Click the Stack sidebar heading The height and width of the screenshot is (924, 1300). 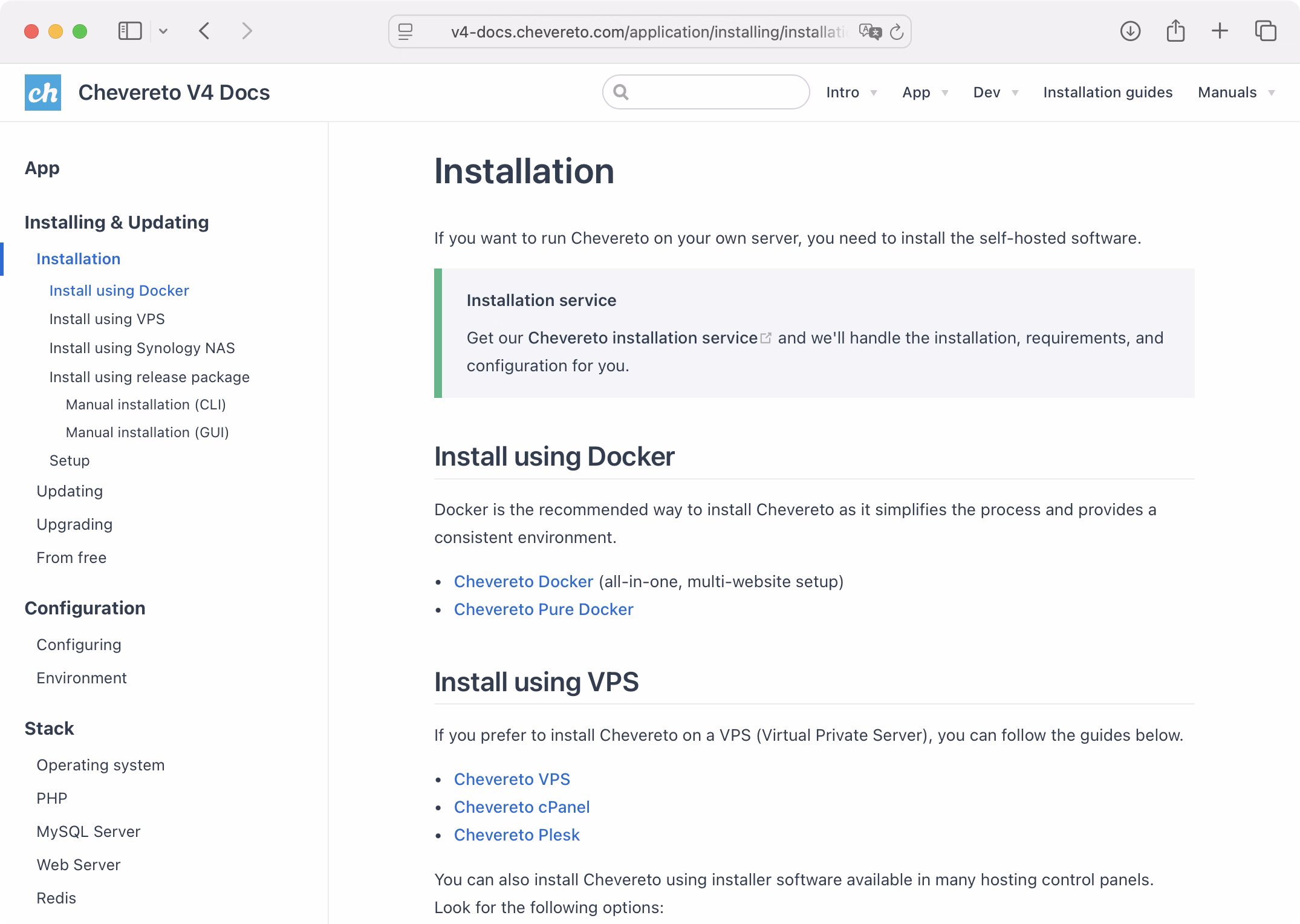[x=50, y=729]
